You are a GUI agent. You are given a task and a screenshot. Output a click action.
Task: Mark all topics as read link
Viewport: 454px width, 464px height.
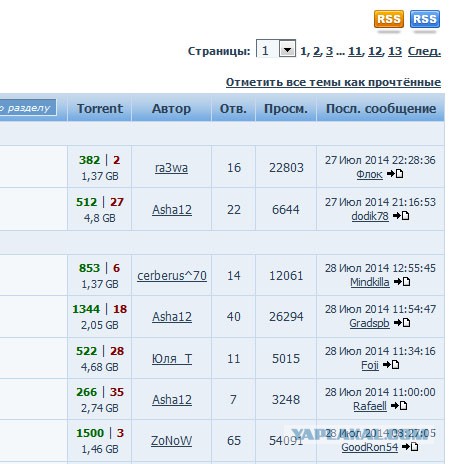[x=333, y=82]
